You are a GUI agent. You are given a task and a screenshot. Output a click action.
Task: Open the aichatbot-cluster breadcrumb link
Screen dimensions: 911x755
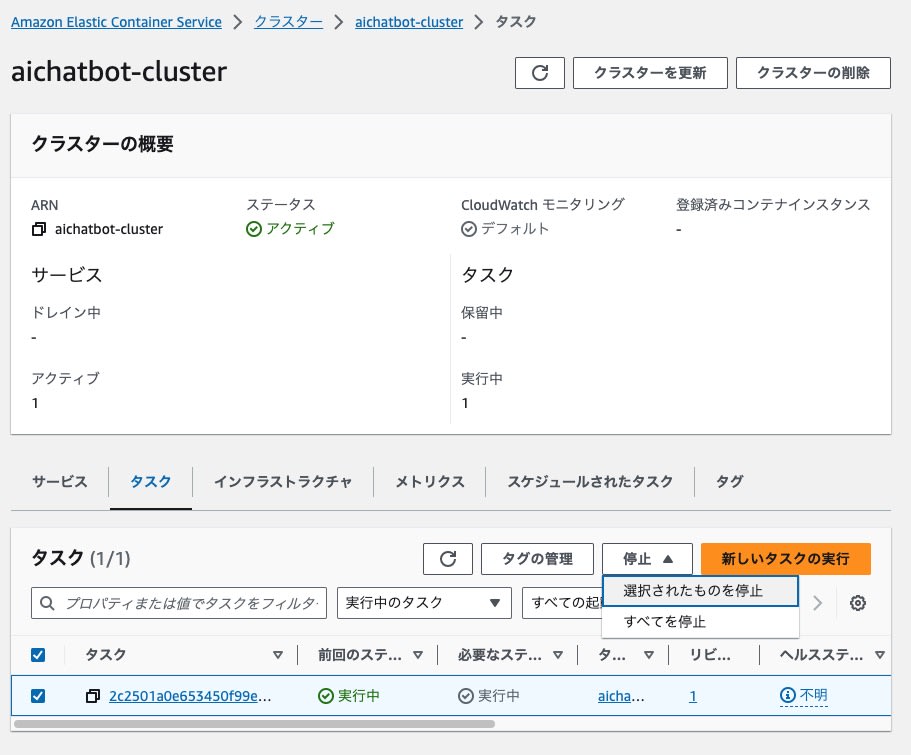[x=409, y=22]
